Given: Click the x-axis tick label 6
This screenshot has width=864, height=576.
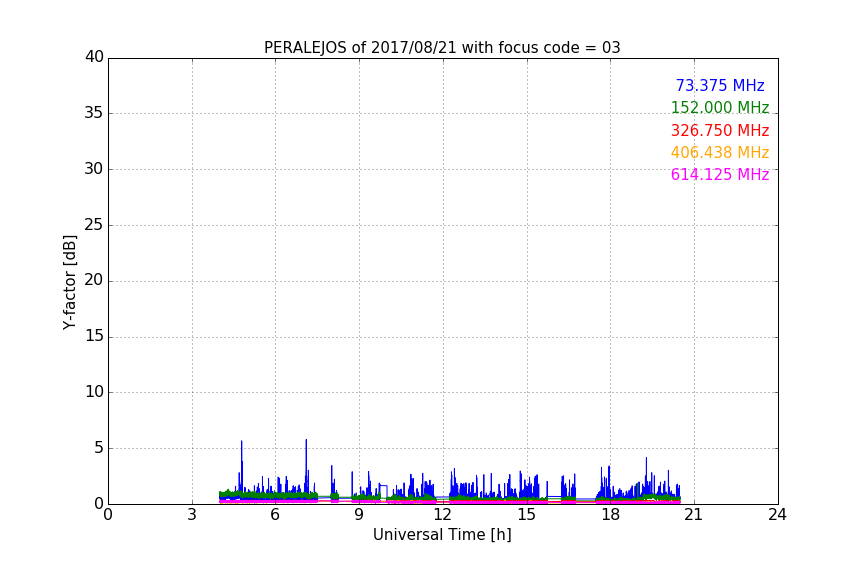Looking at the screenshot, I should pos(275,515).
